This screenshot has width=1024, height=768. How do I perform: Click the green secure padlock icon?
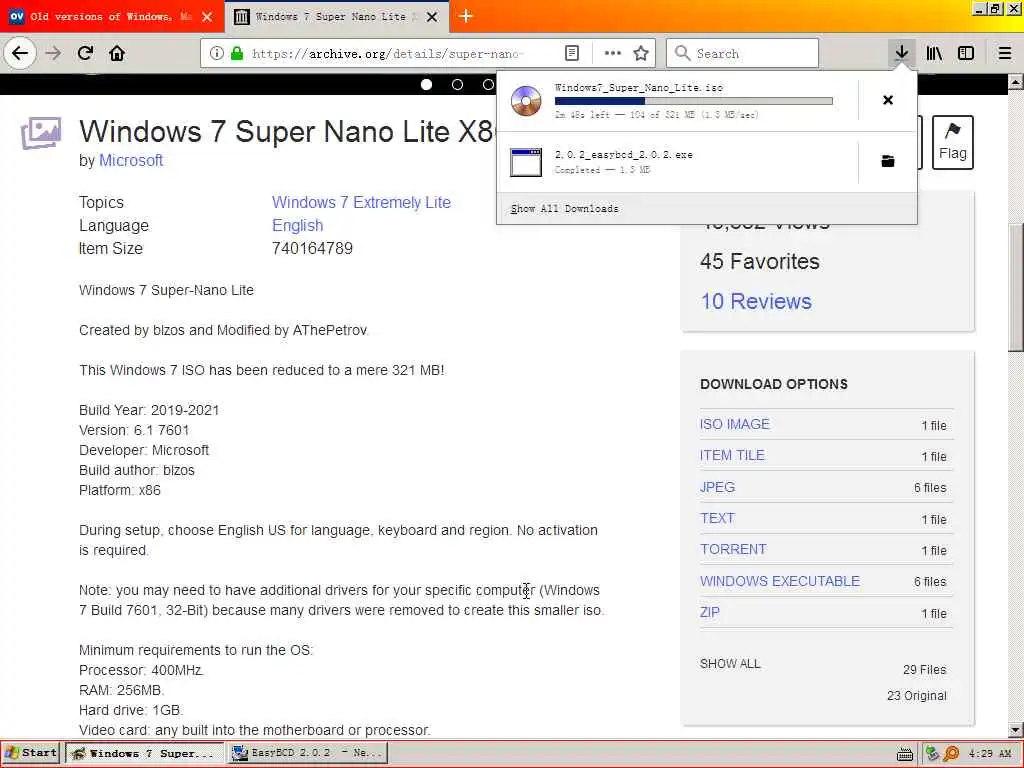pos(237,54)
